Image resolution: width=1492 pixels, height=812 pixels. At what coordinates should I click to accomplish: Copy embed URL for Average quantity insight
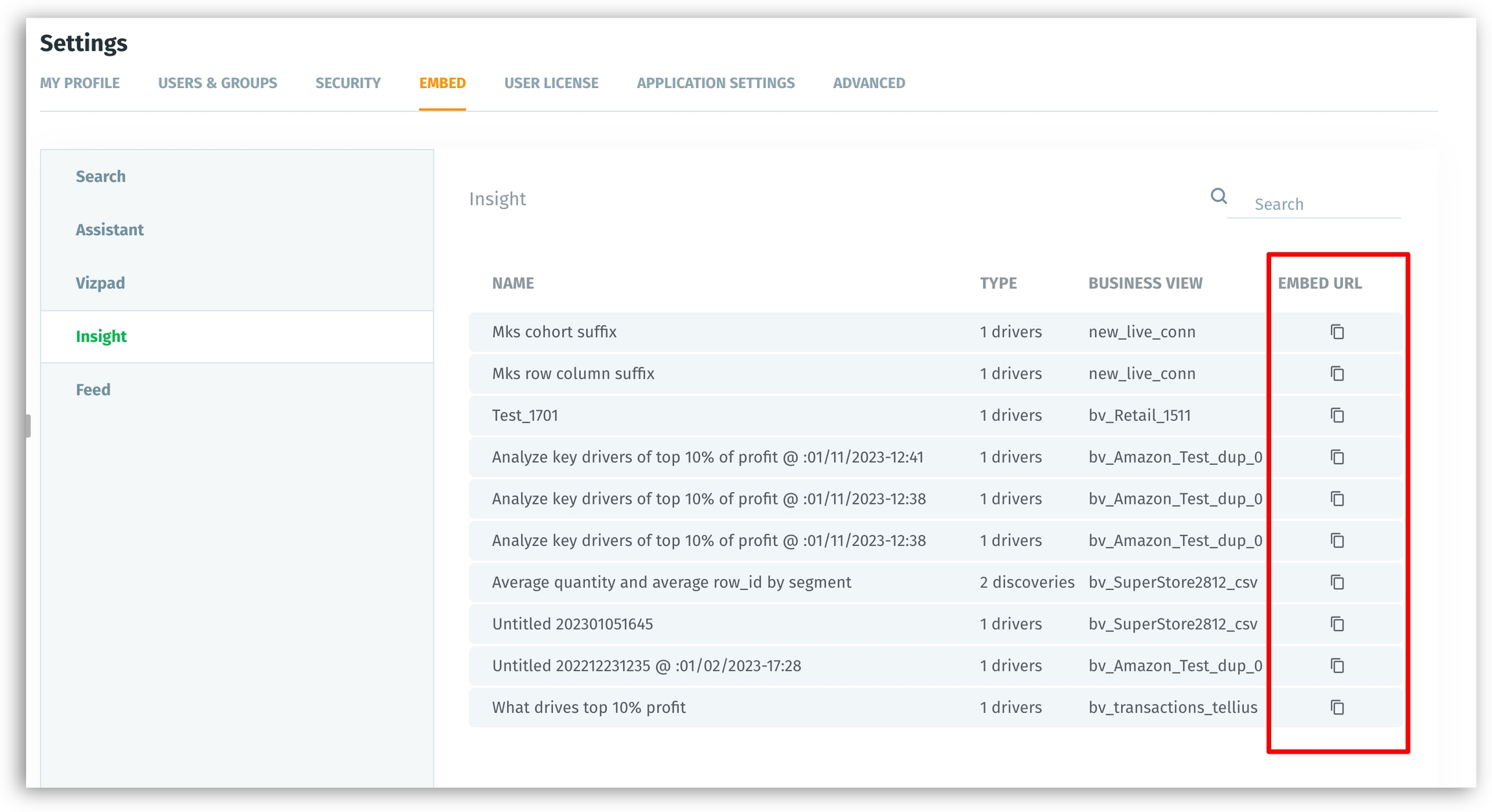pyautogui.click(x=1337, y=582)
